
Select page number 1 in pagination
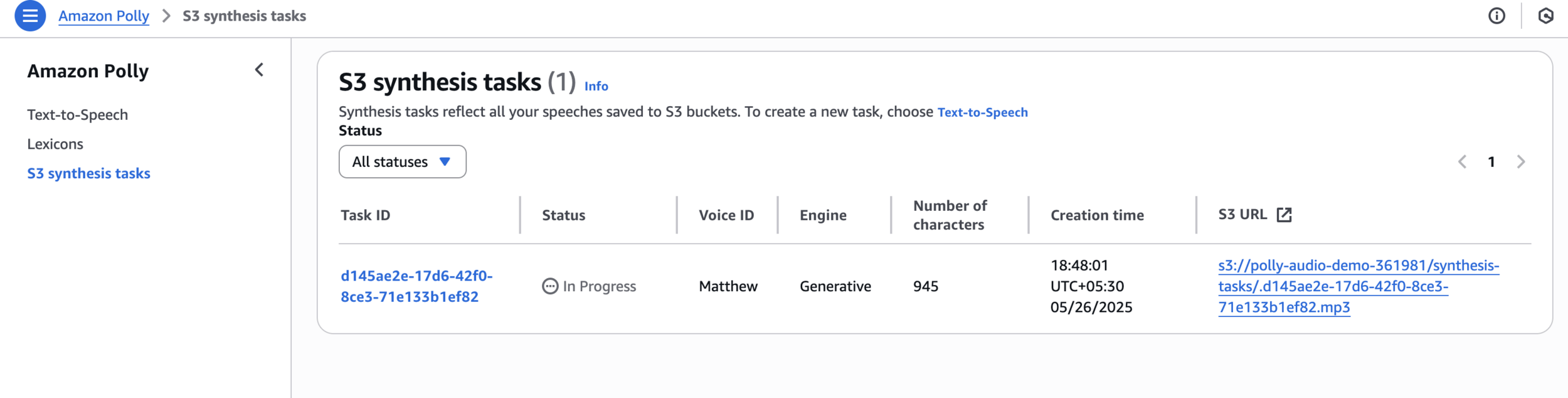tap(1491, 162)
